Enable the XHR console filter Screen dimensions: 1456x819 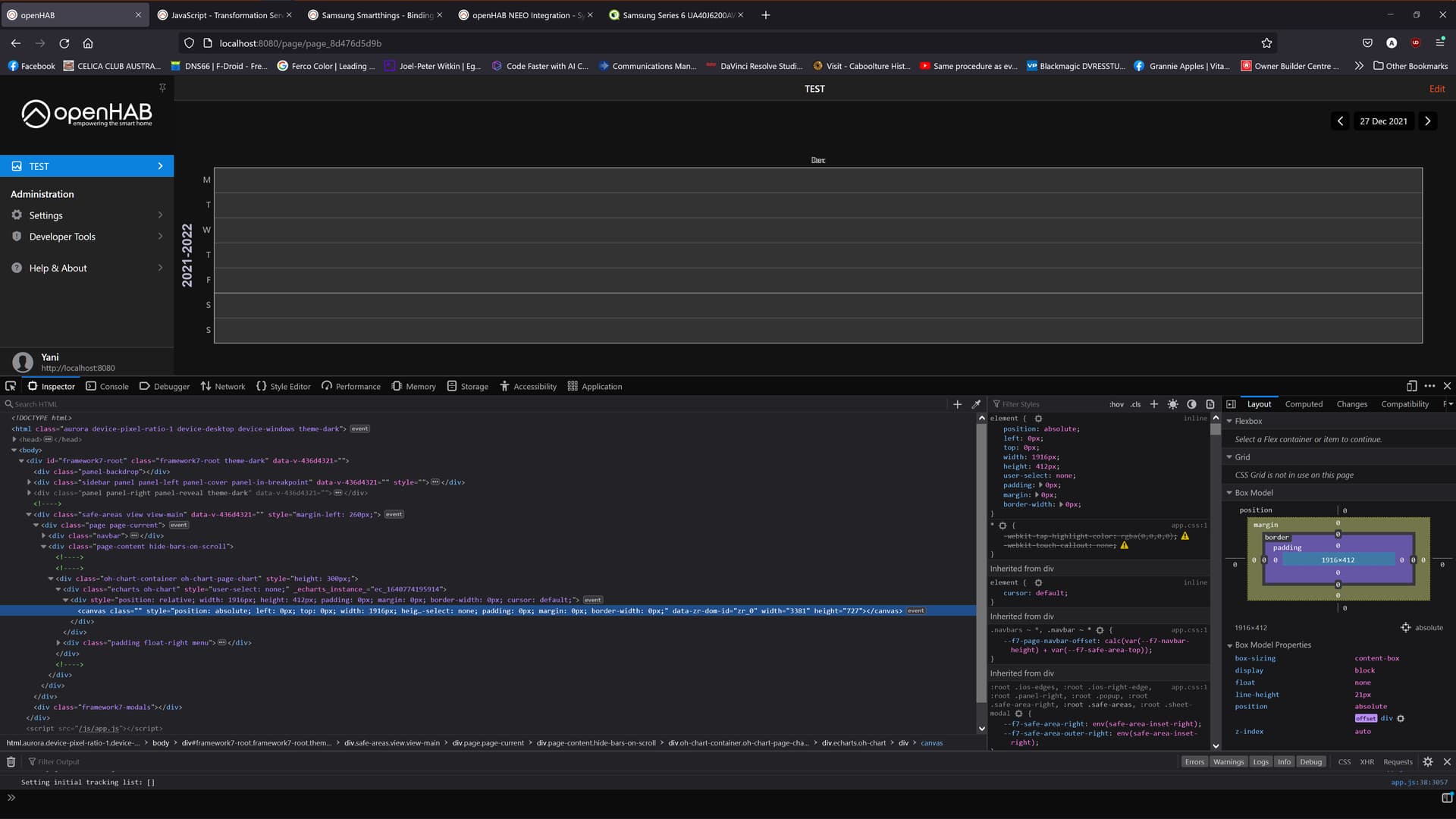coord(1367,761)
